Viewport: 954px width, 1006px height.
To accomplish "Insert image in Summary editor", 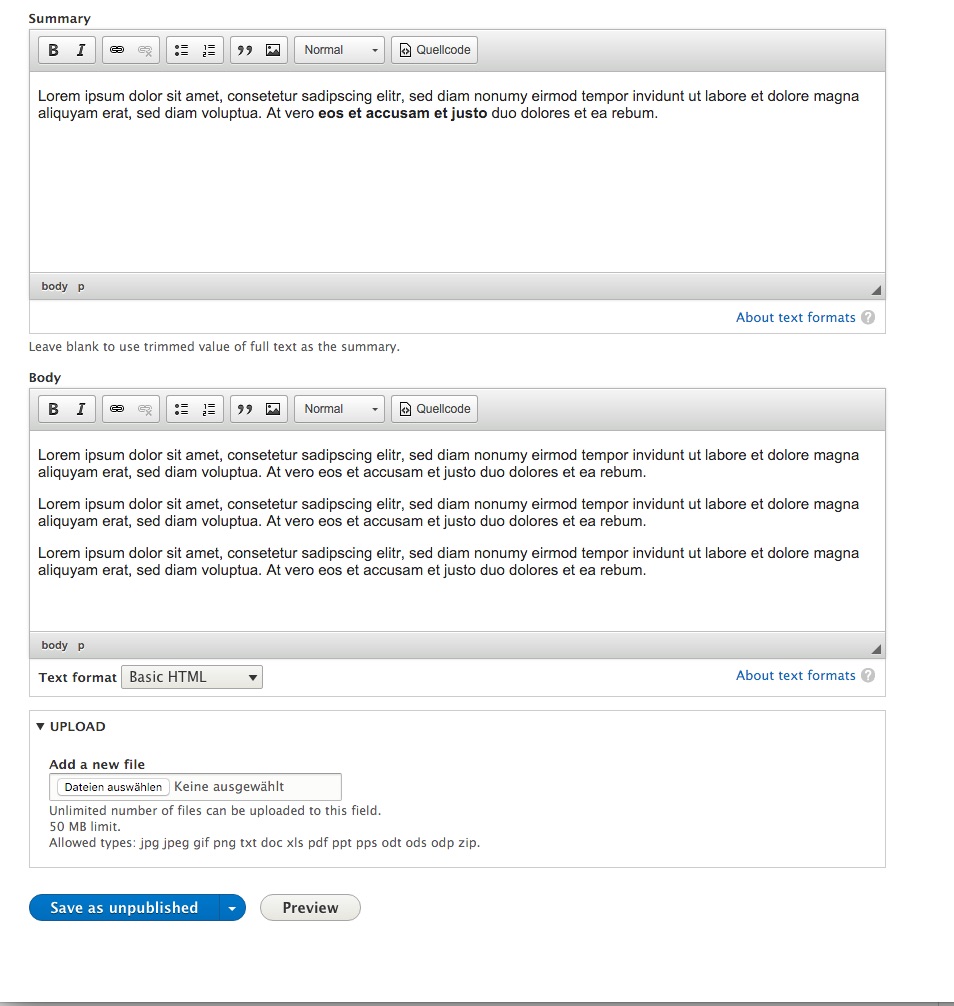I will pyautogui.click(x=273, y=50).
